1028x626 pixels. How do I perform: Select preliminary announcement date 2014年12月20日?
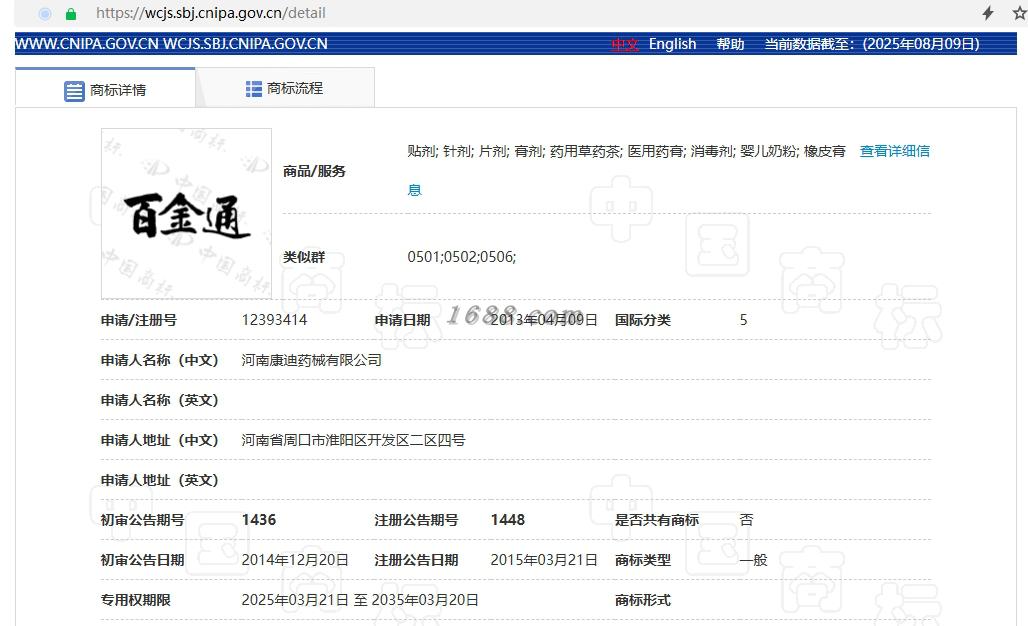pos(295,560)
